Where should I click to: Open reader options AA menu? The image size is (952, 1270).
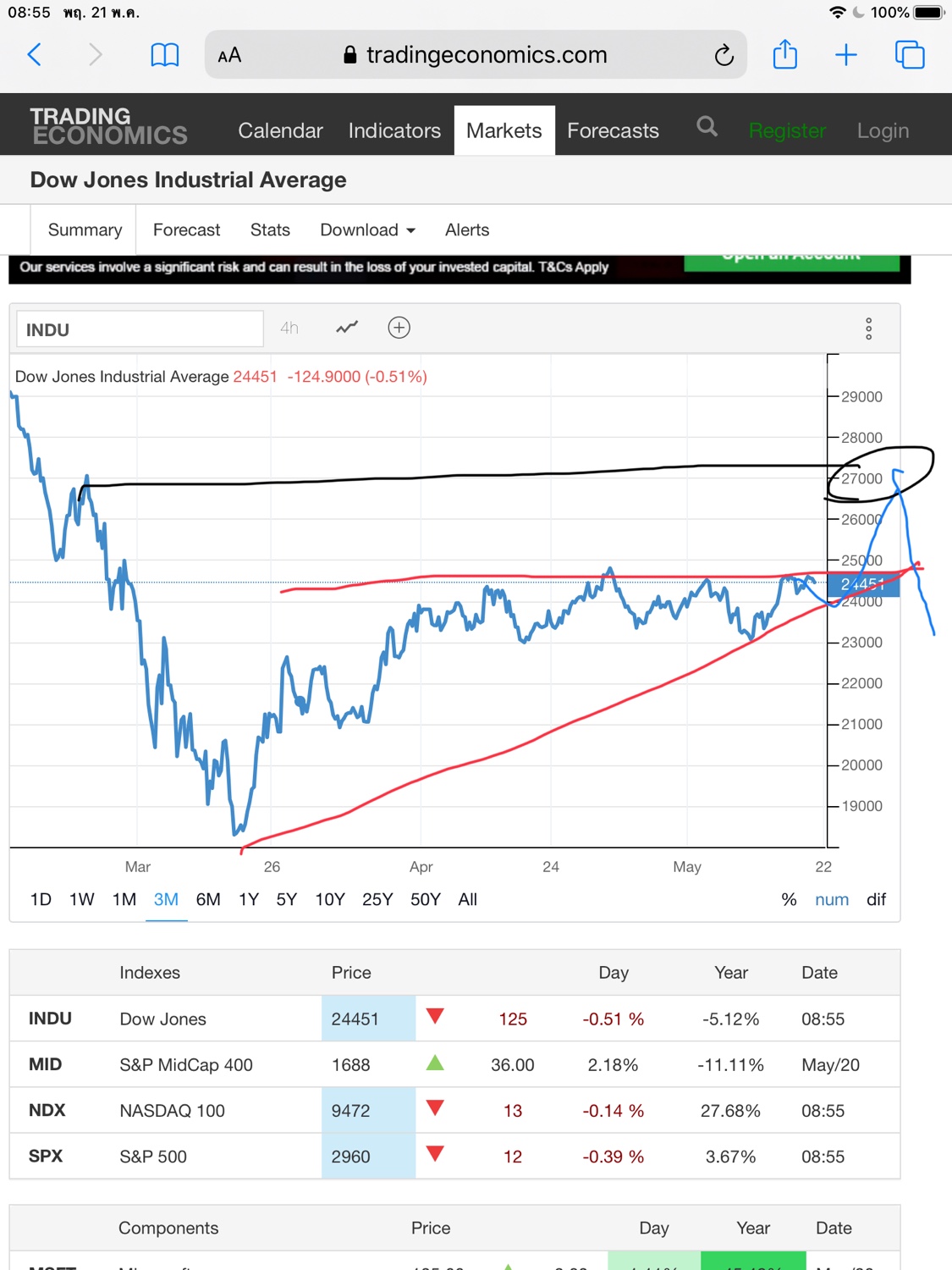(229, 56)
